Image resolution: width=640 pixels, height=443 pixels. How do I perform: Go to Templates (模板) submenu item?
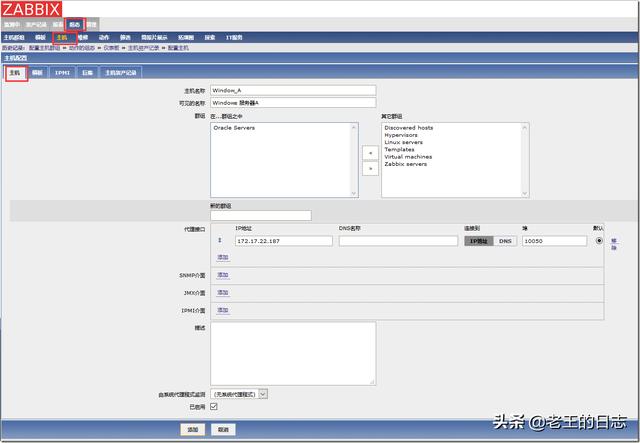(x=40, y=38)
